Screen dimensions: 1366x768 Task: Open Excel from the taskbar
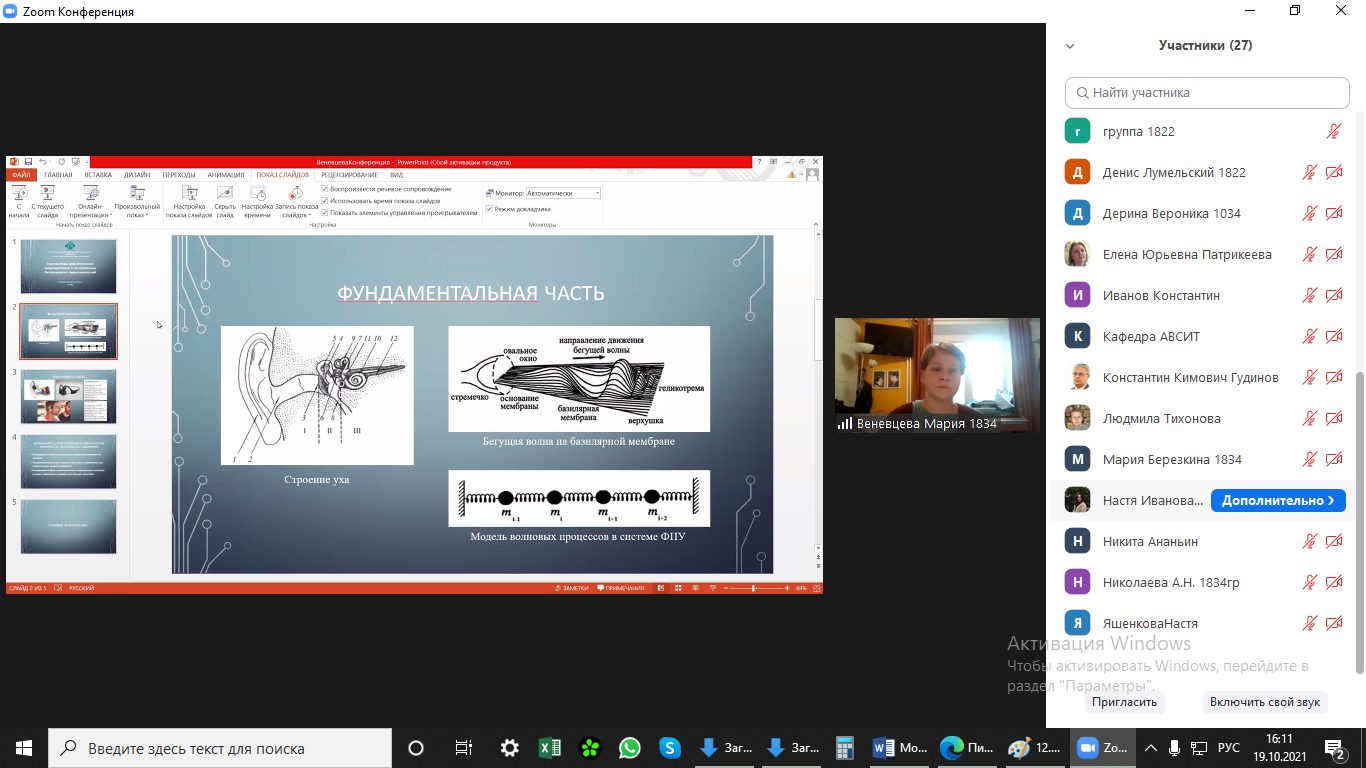[549, 747]
